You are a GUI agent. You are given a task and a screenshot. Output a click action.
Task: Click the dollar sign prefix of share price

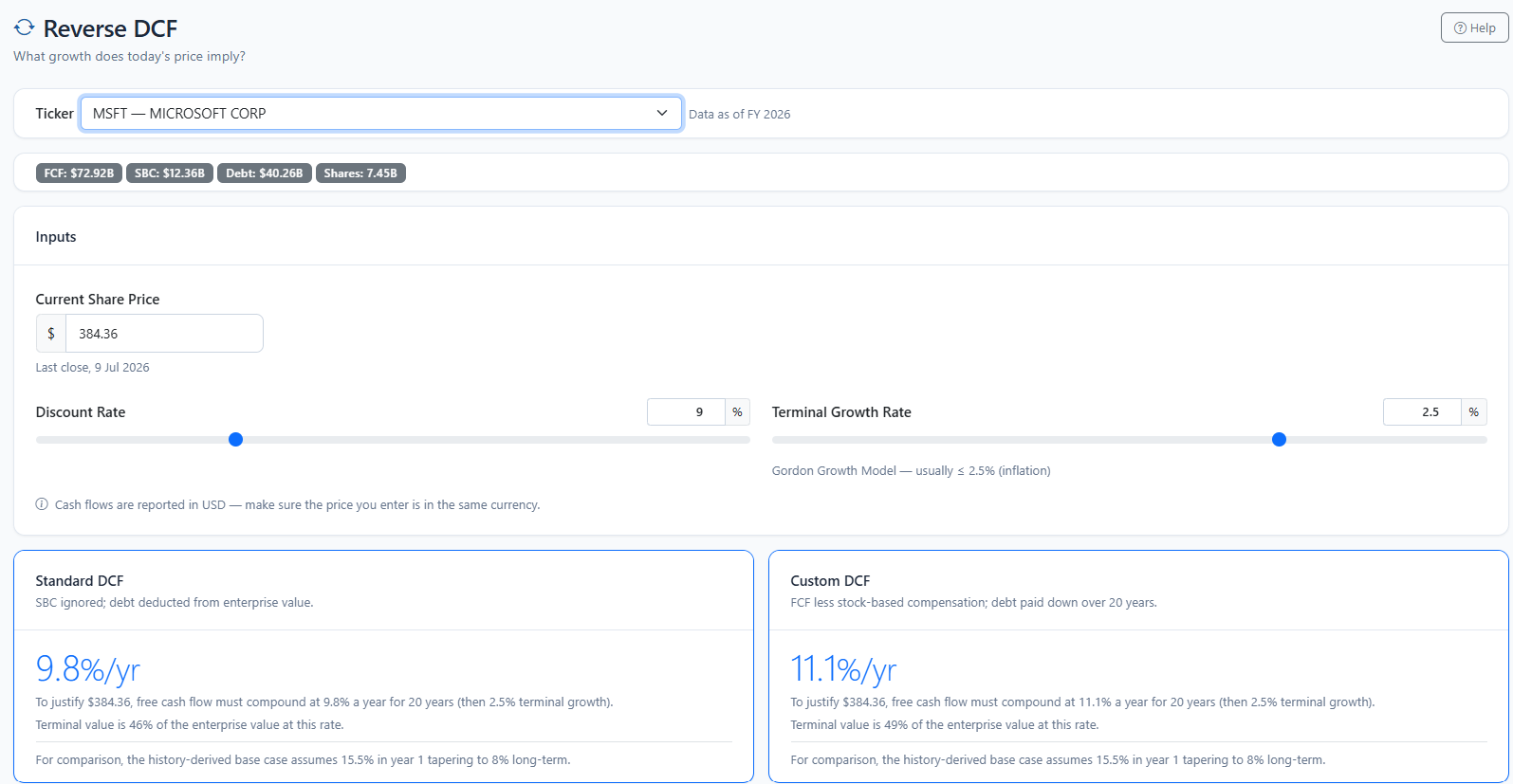(51, 334)
